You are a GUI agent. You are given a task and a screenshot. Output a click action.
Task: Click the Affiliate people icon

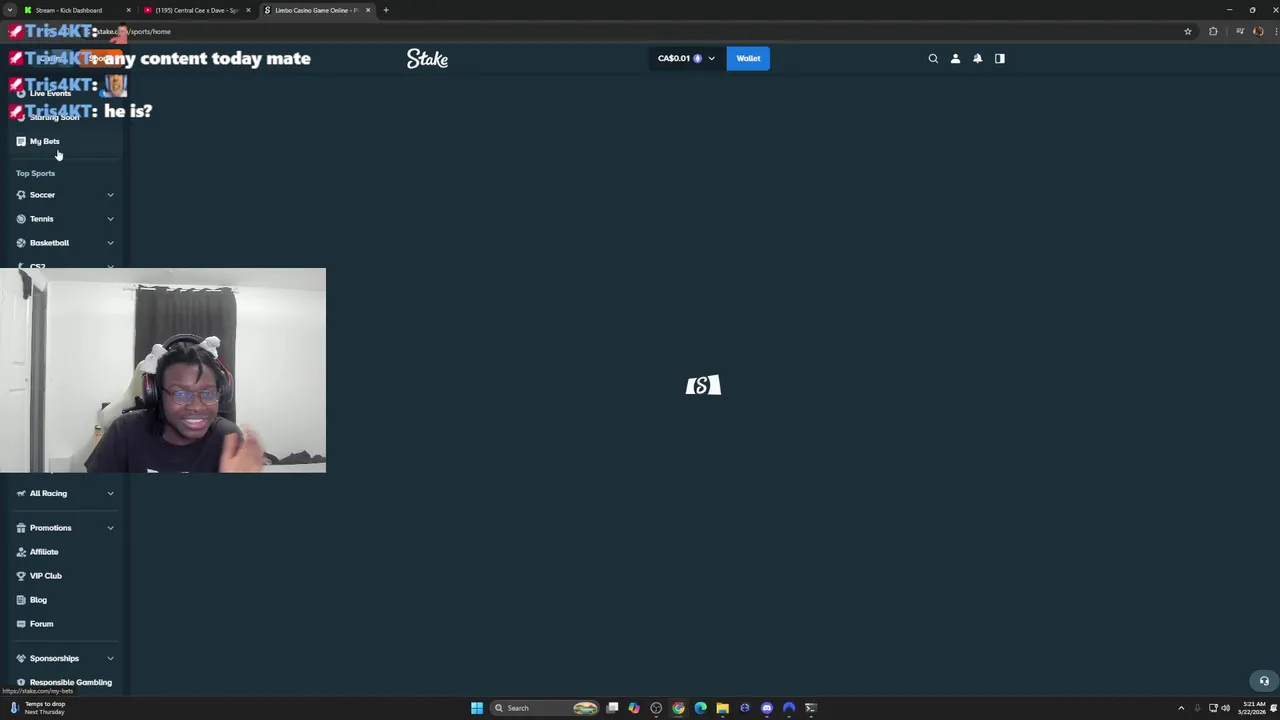coord(21,552)
